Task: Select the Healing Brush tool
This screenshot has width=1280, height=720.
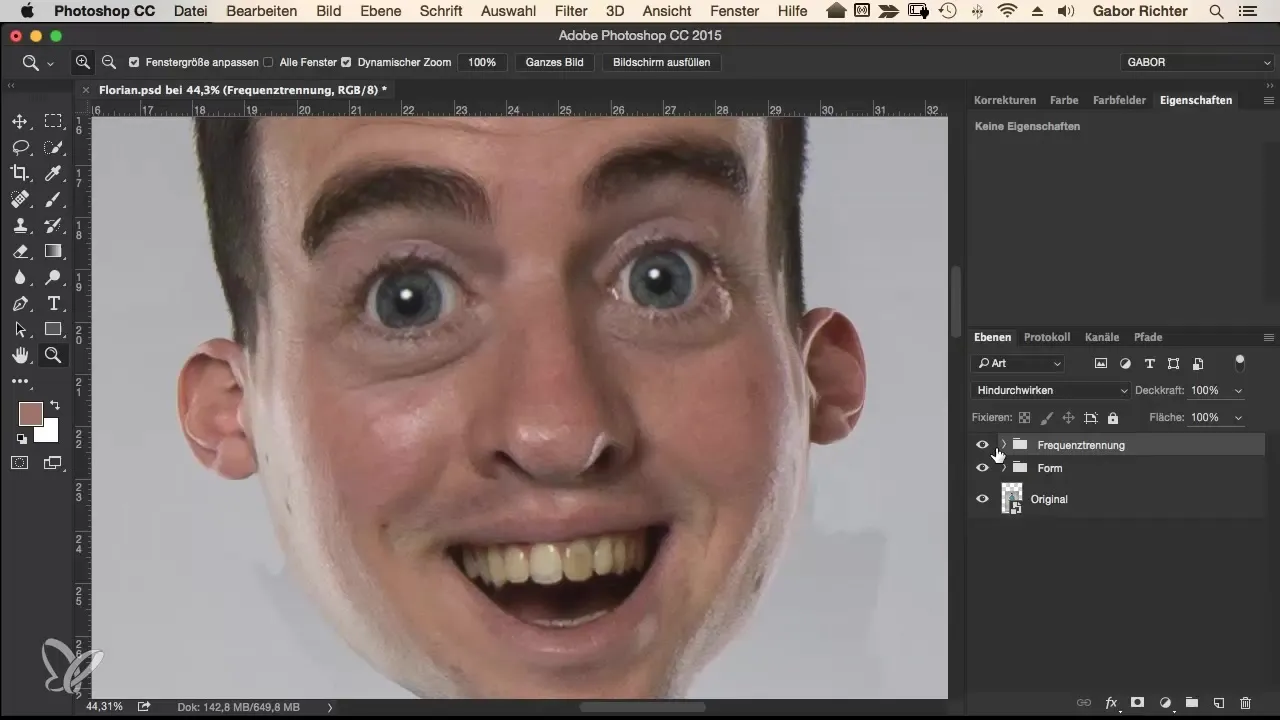Action: tap(20, 200)
